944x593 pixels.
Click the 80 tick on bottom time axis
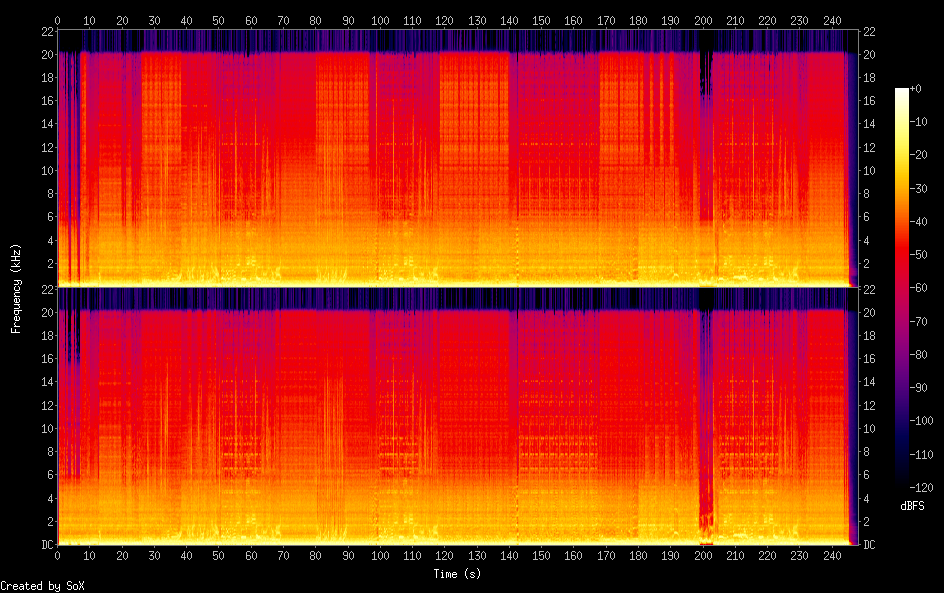pyautogui.click(x=316, y=555)
